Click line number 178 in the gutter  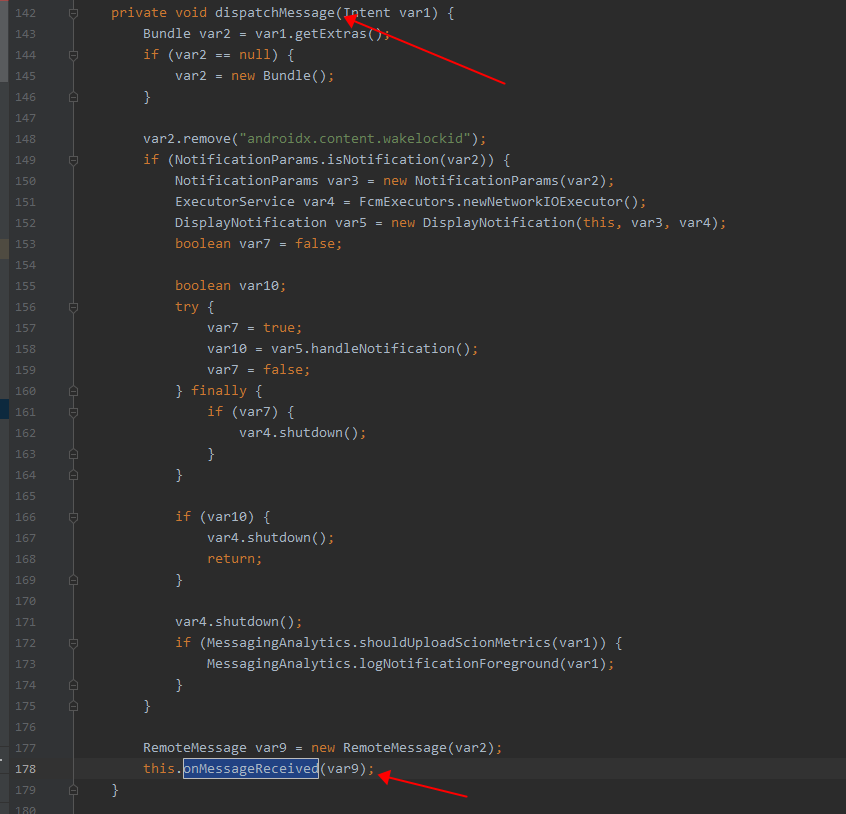[x=25, y=769]
